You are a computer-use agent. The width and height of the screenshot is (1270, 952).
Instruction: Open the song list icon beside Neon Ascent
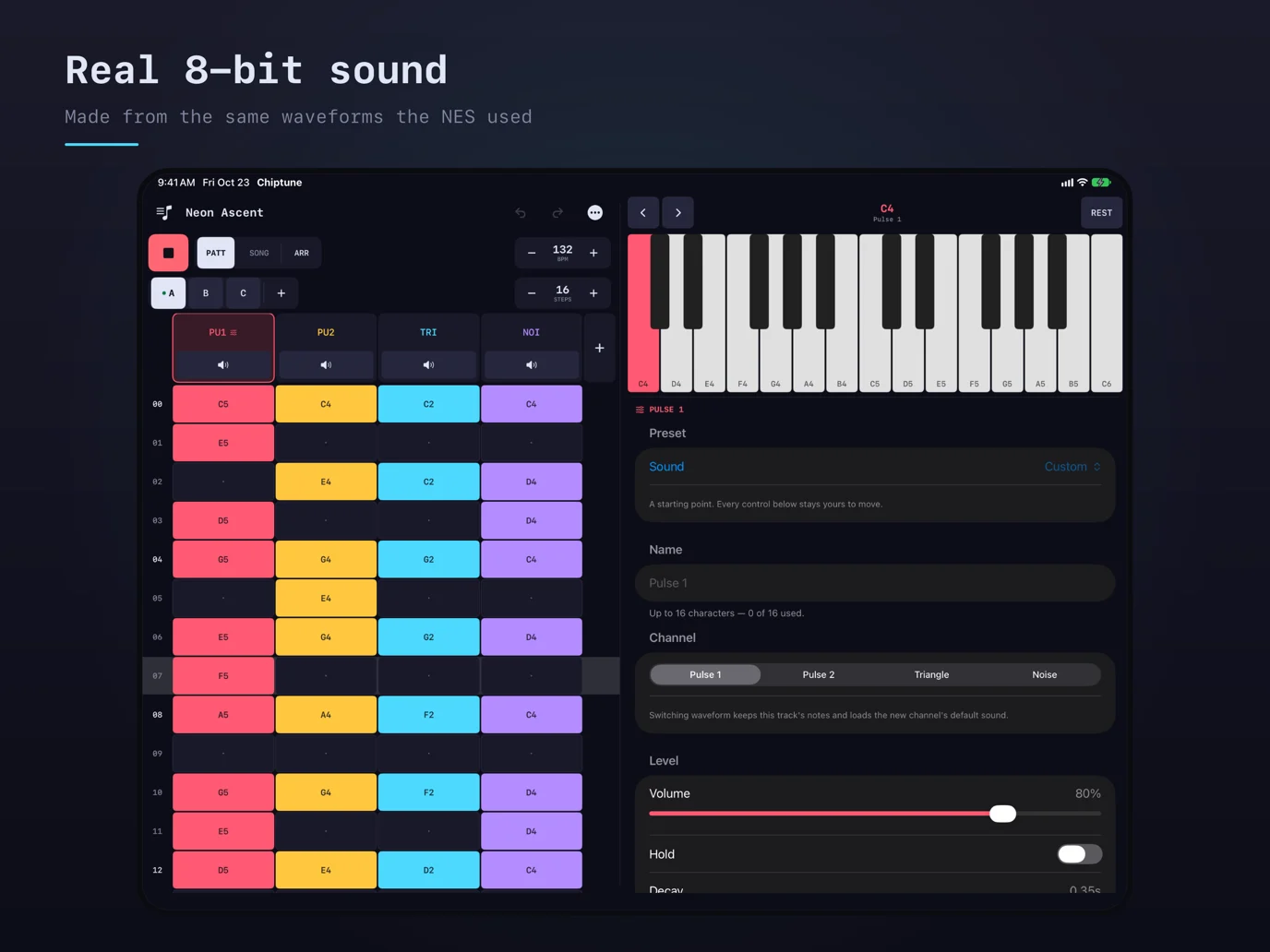tap(164, 213)
